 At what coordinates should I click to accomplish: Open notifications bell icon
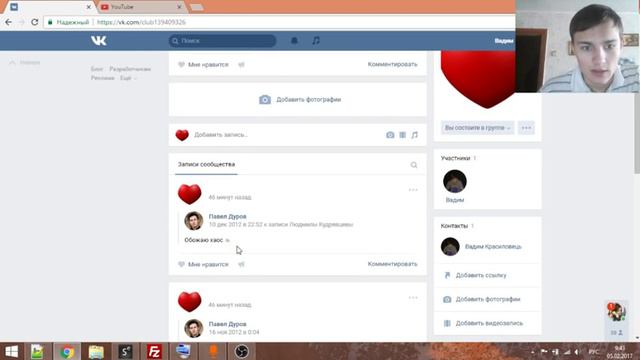[x=294, y=40]
